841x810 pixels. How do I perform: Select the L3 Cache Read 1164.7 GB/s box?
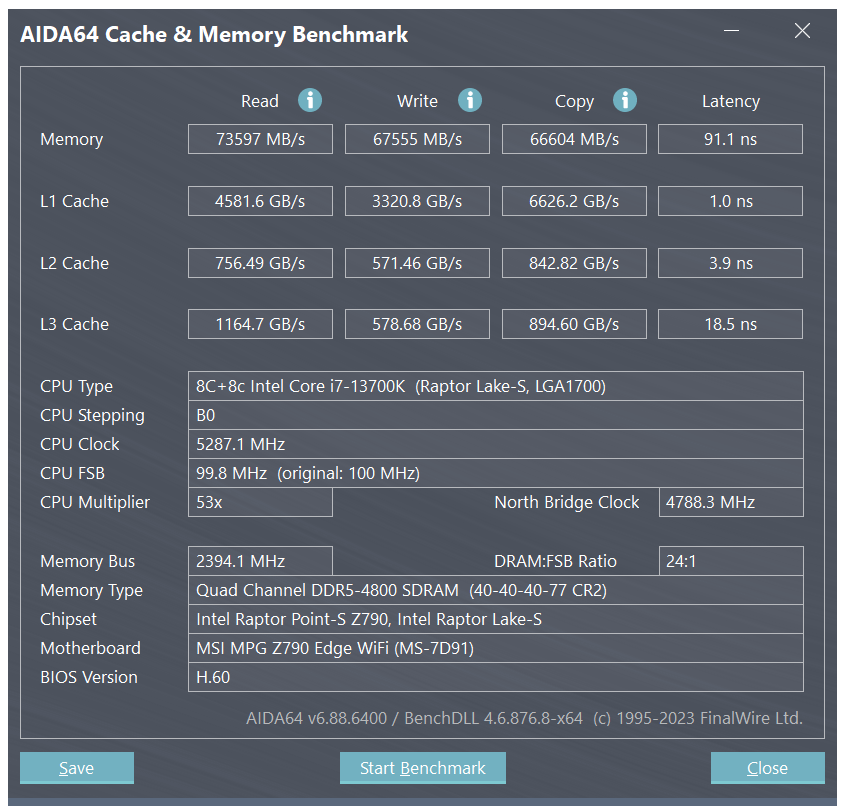tap(260, 324)
